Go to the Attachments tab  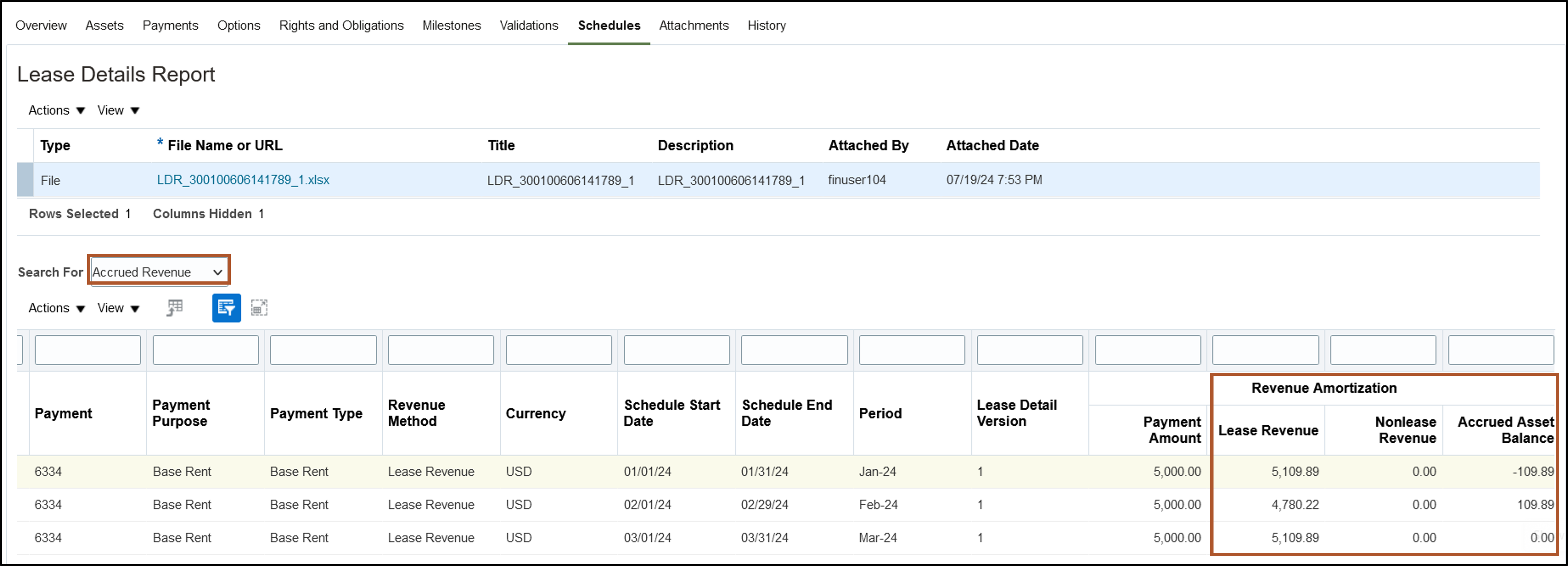coord(693,26)
